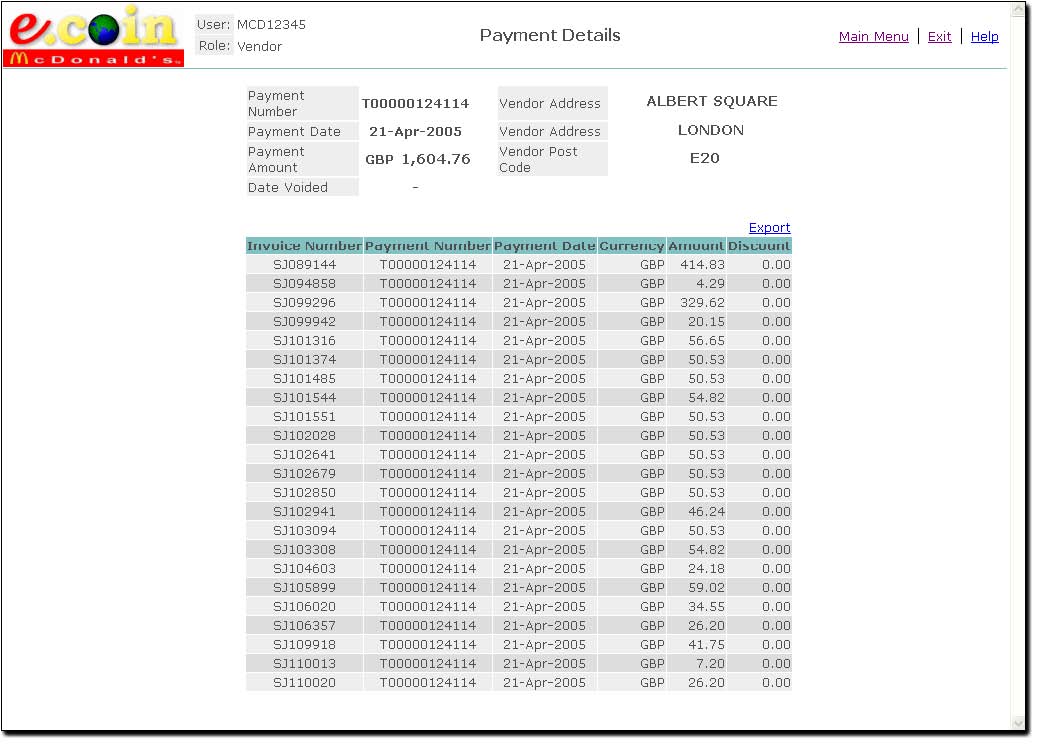1045x749 pixels.
Task: Select invoice SJ110020 in the table
Action: 304,683
